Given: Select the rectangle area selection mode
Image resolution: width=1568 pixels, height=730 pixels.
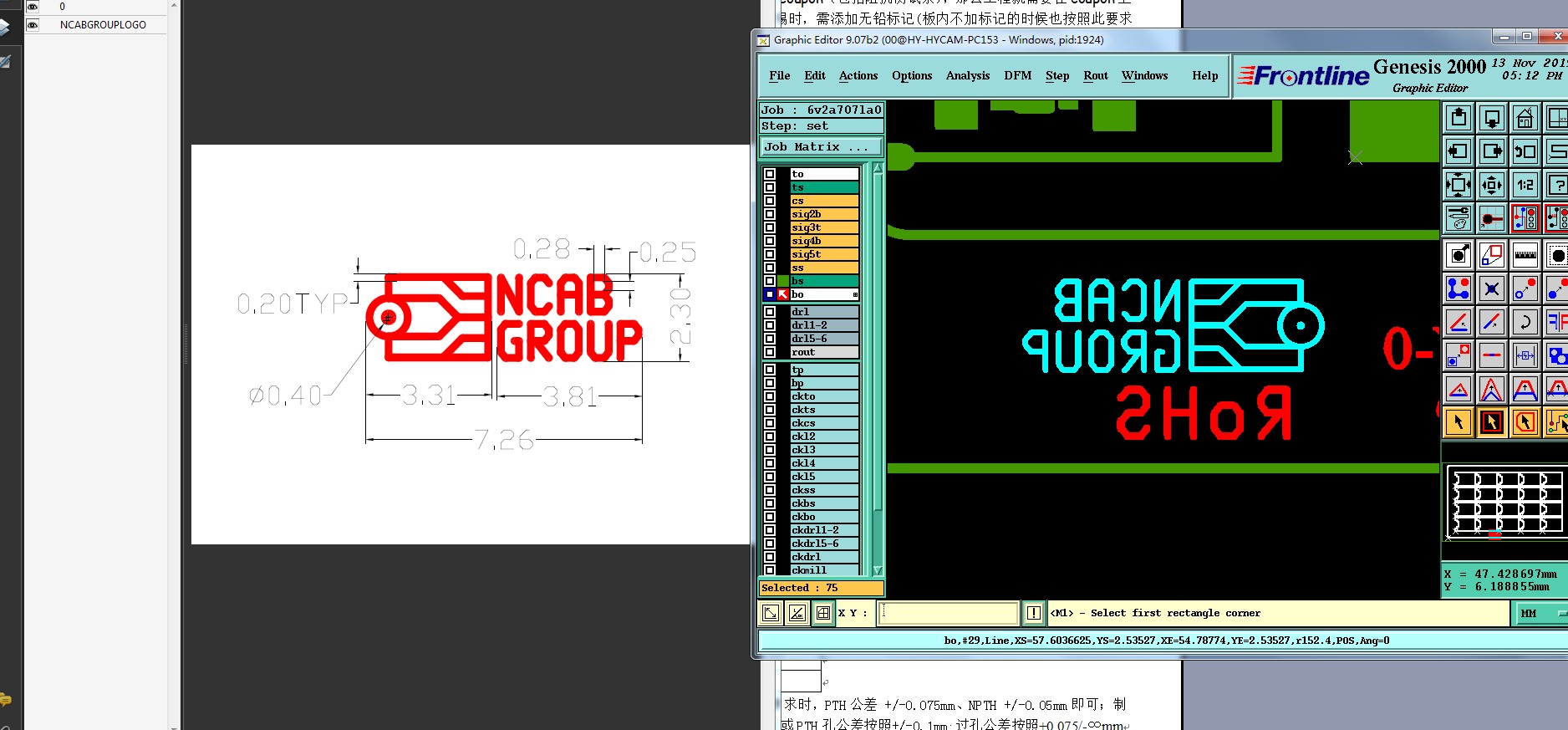Looking at the screenshot, I should coord(1492,422).
